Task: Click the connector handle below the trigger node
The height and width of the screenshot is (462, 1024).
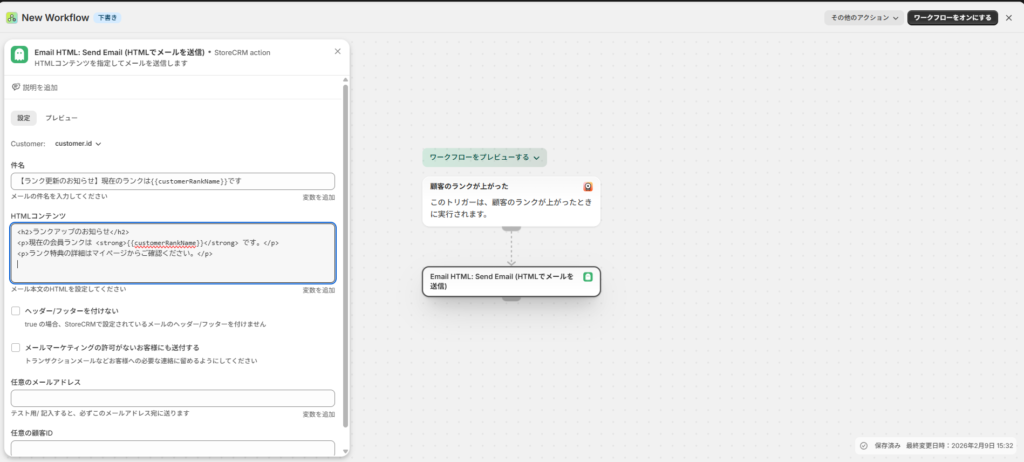Action: click(x=511, y=229)
